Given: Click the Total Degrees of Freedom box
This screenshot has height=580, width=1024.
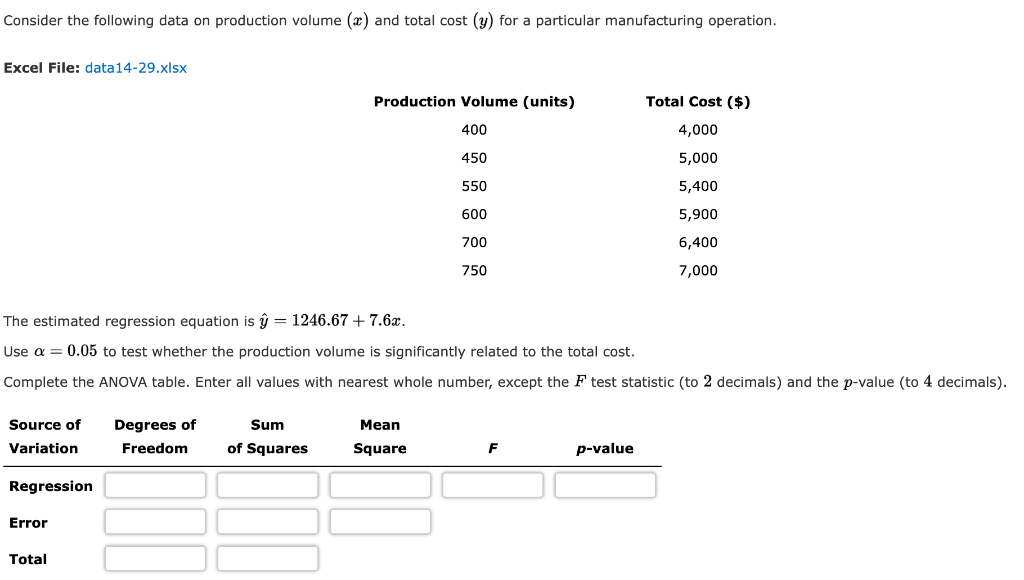Looking at the screenshot, I should [x=154, y=558].
